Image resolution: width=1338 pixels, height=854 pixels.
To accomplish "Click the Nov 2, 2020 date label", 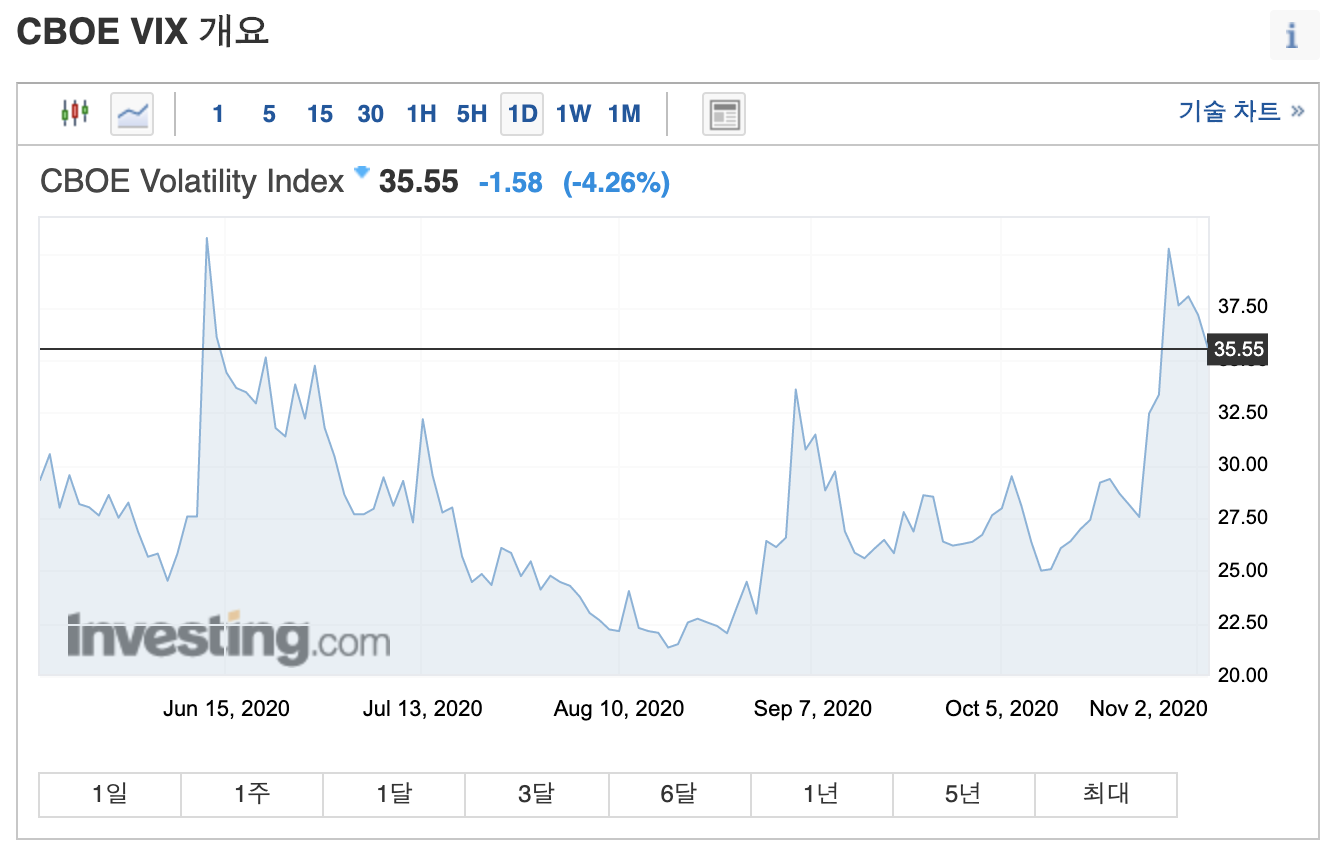I will [x=1149, y=709].
